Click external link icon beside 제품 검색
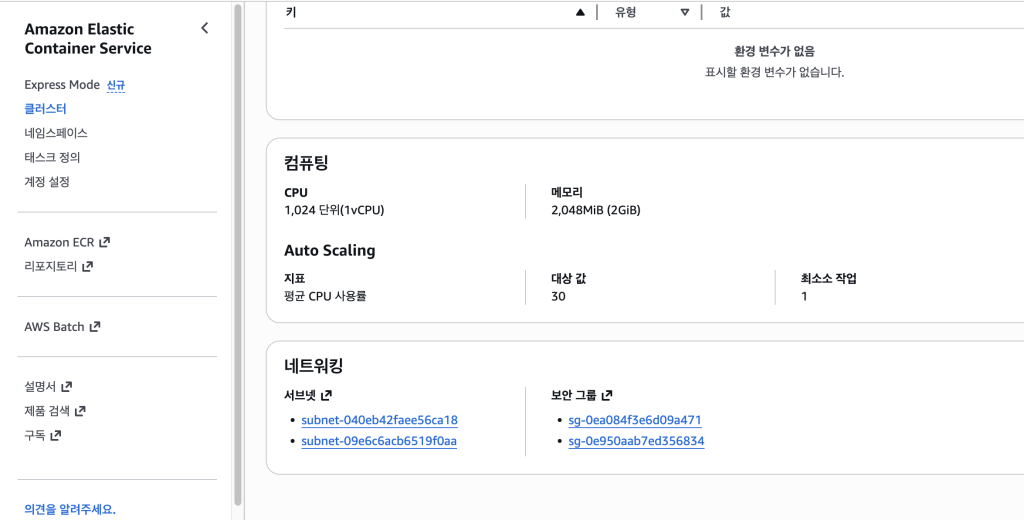Viewport: 1024px width, 520px height. click(x=80, y=411)
